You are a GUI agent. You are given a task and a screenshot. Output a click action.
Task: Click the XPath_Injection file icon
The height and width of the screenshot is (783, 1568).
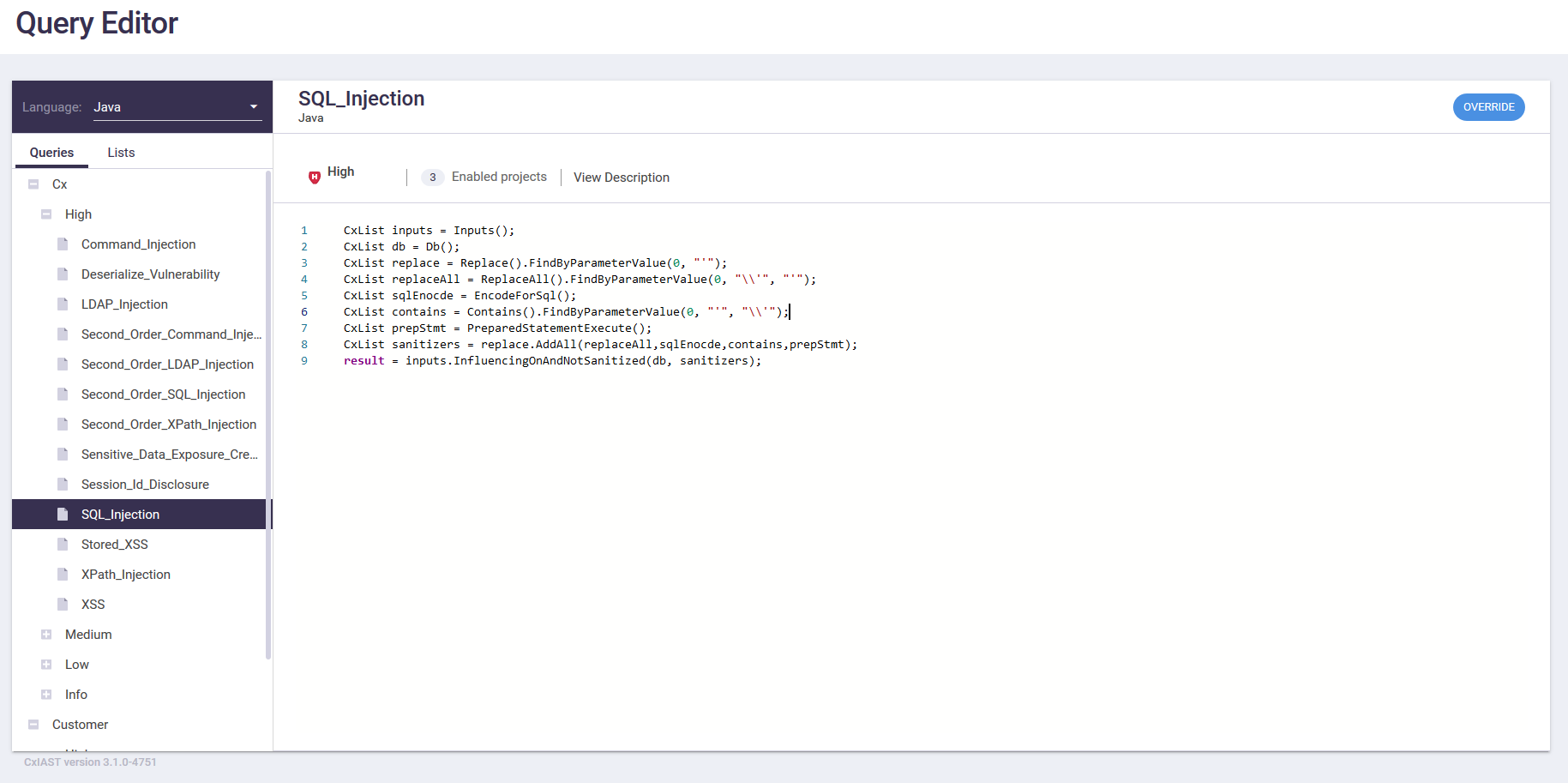[x=63, y=575]
